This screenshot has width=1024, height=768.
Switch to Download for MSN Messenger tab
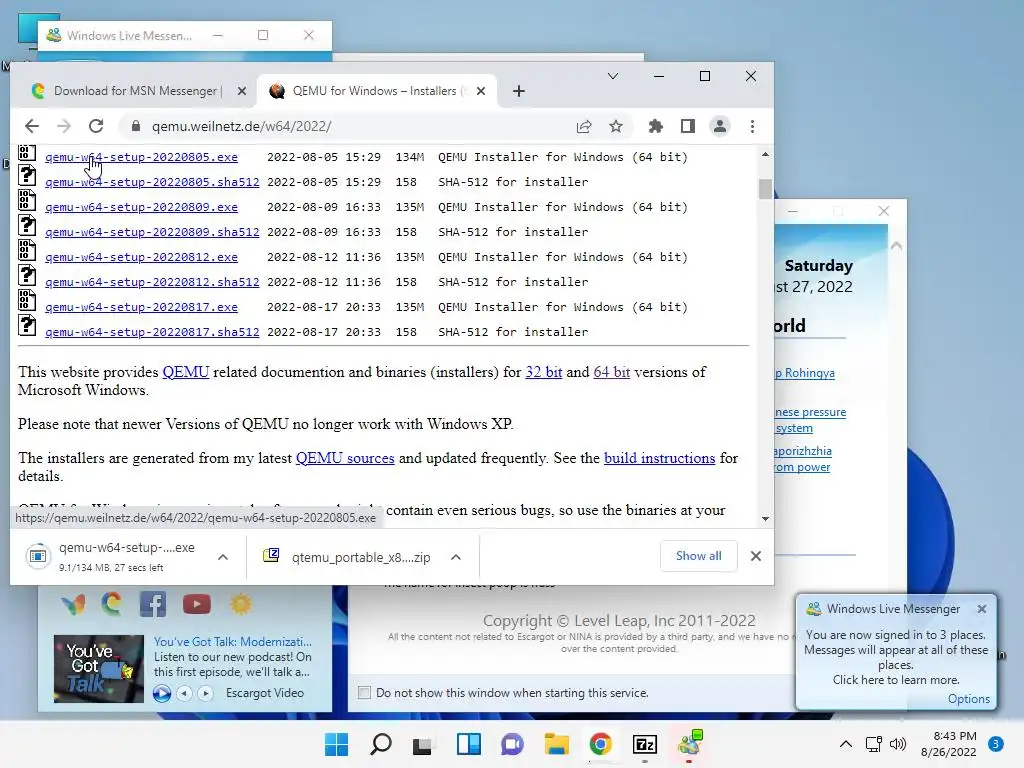coord(137,91)
